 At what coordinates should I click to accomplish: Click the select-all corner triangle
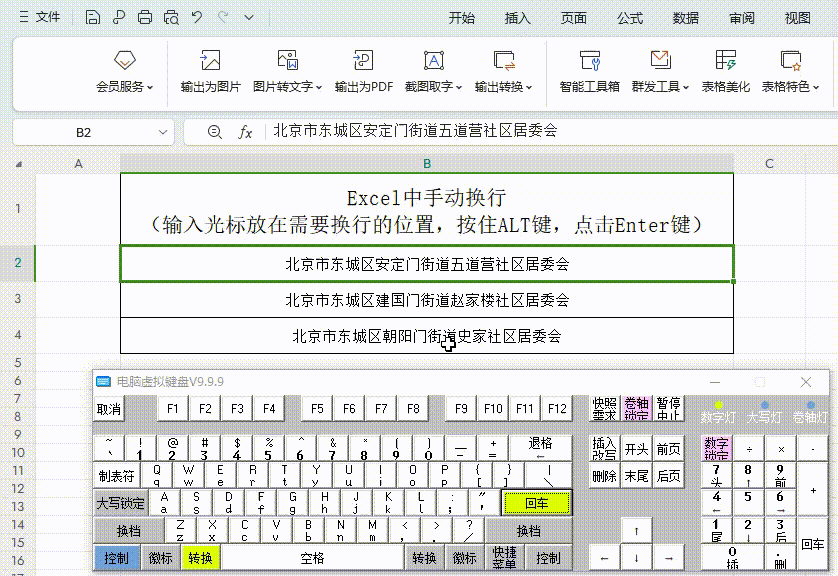pyautogui.click(x=19, y=164)
